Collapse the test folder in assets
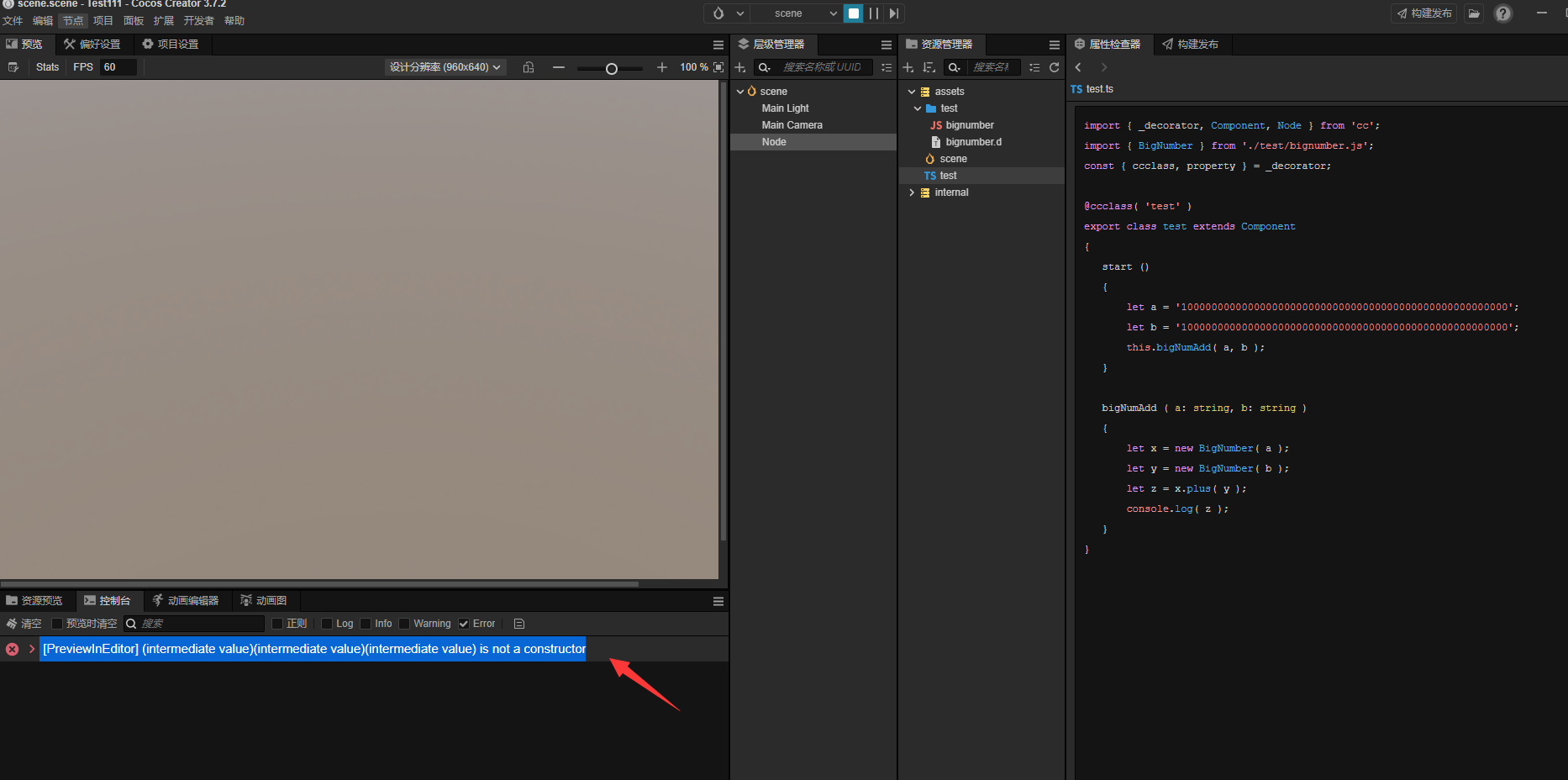Screen dimensions: 1568x780 pos(918,108)
